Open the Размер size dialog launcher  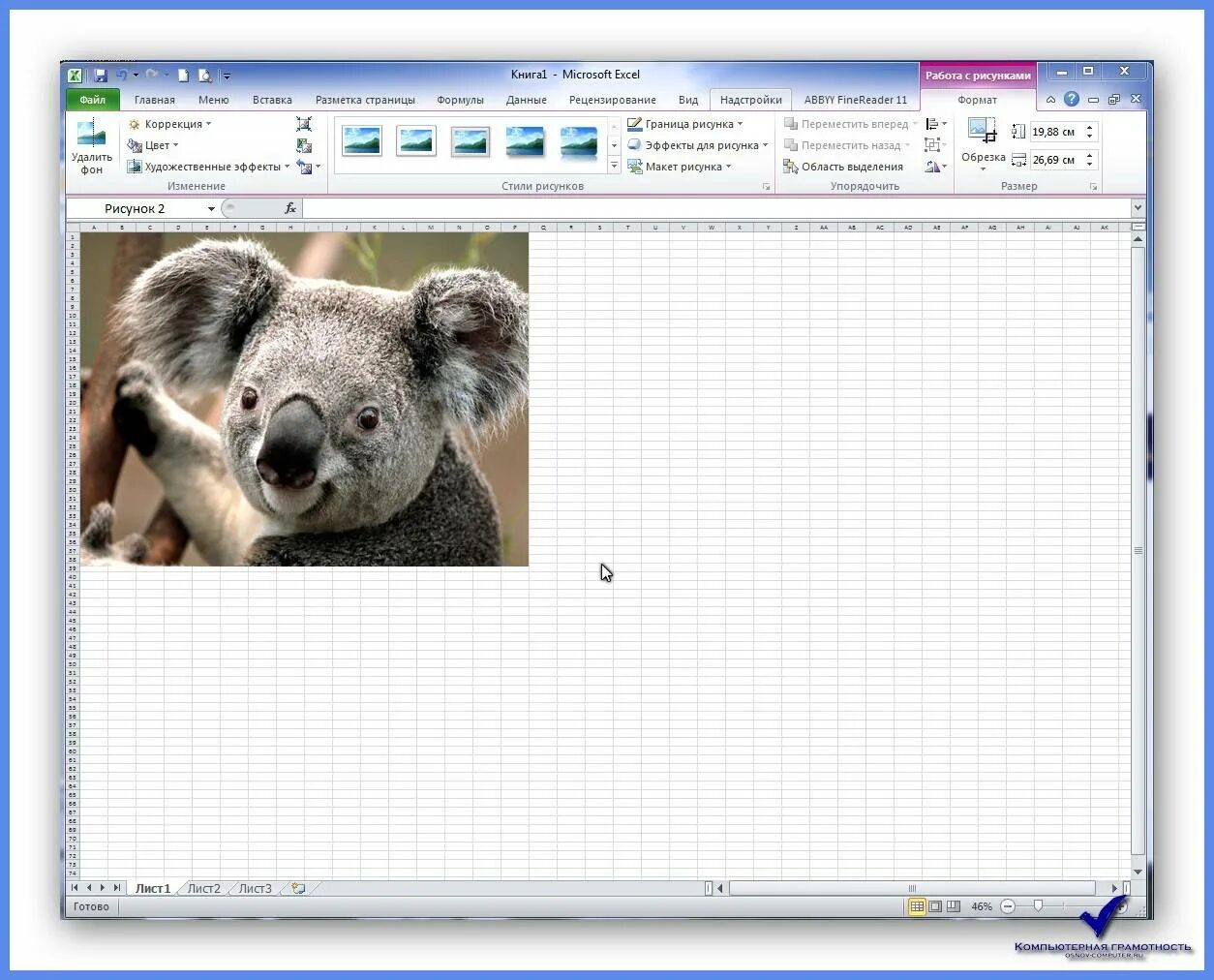coord(1094,186)
